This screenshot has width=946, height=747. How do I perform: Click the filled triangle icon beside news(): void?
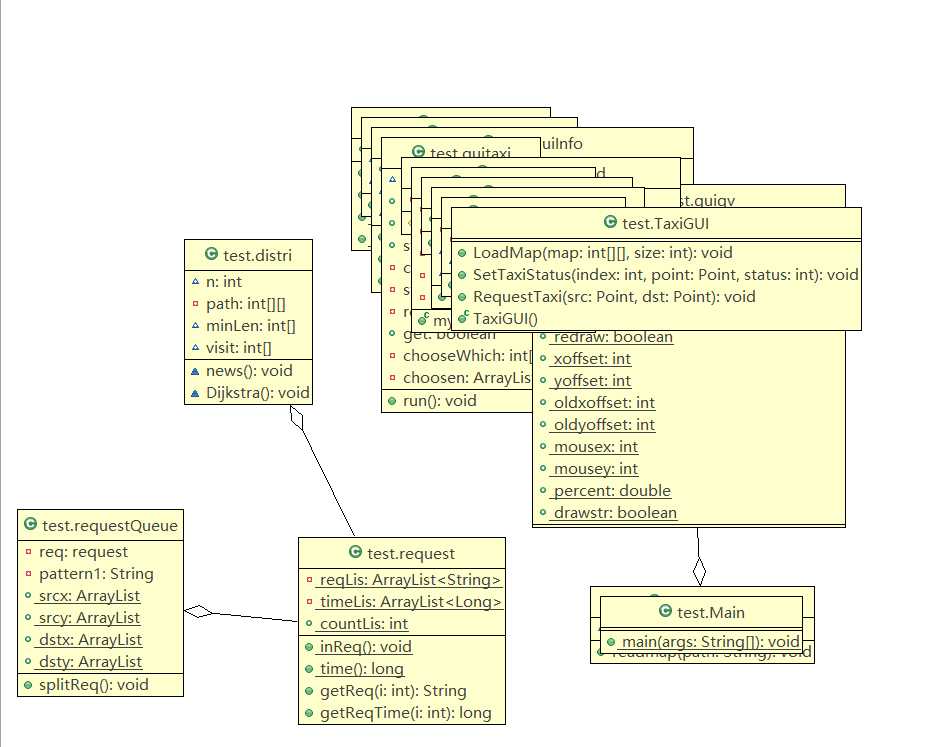195,371
